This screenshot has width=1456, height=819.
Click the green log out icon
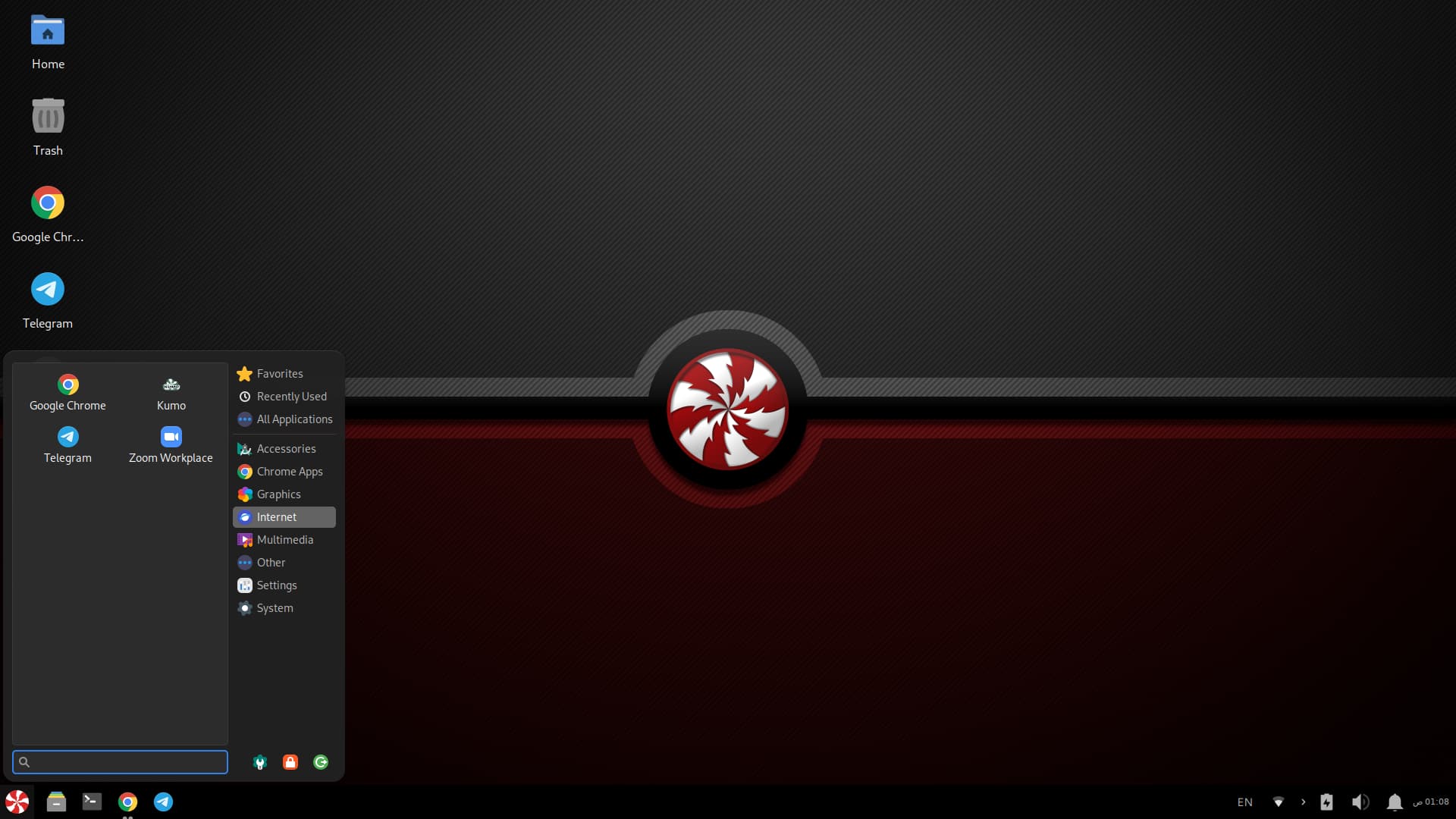tap(321, 762)
